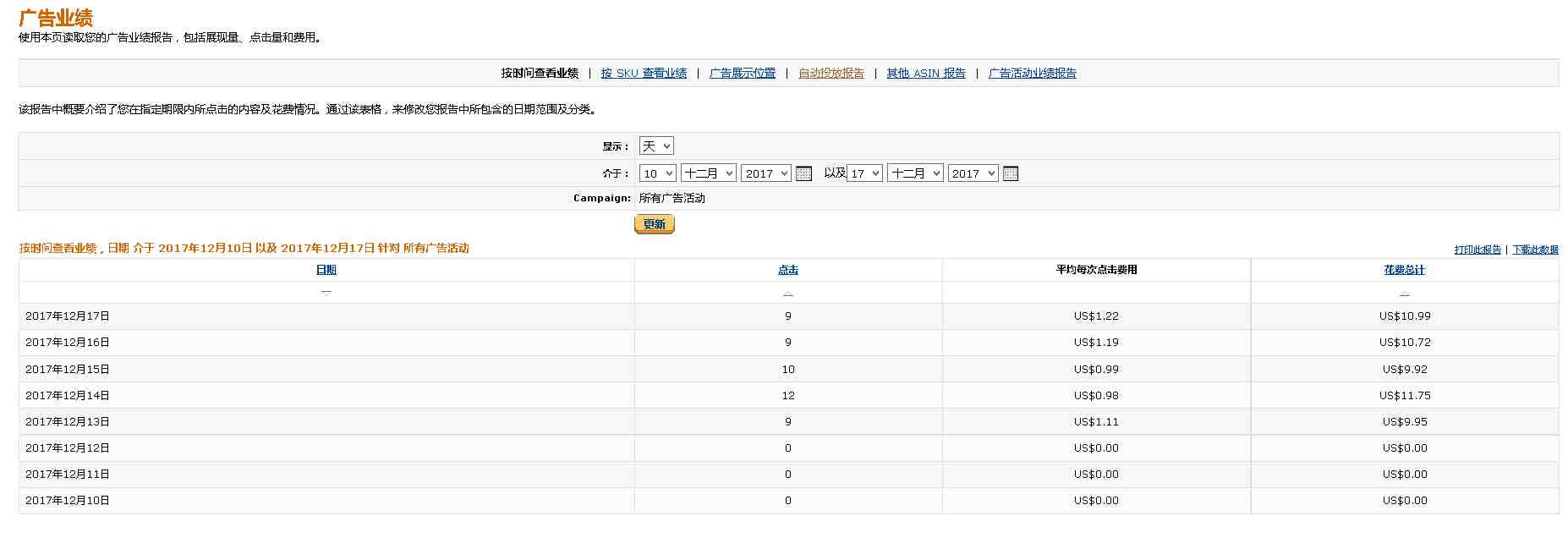Click the US$0.98 average cost cell
1568x538 pixels.
[1096, 396]
